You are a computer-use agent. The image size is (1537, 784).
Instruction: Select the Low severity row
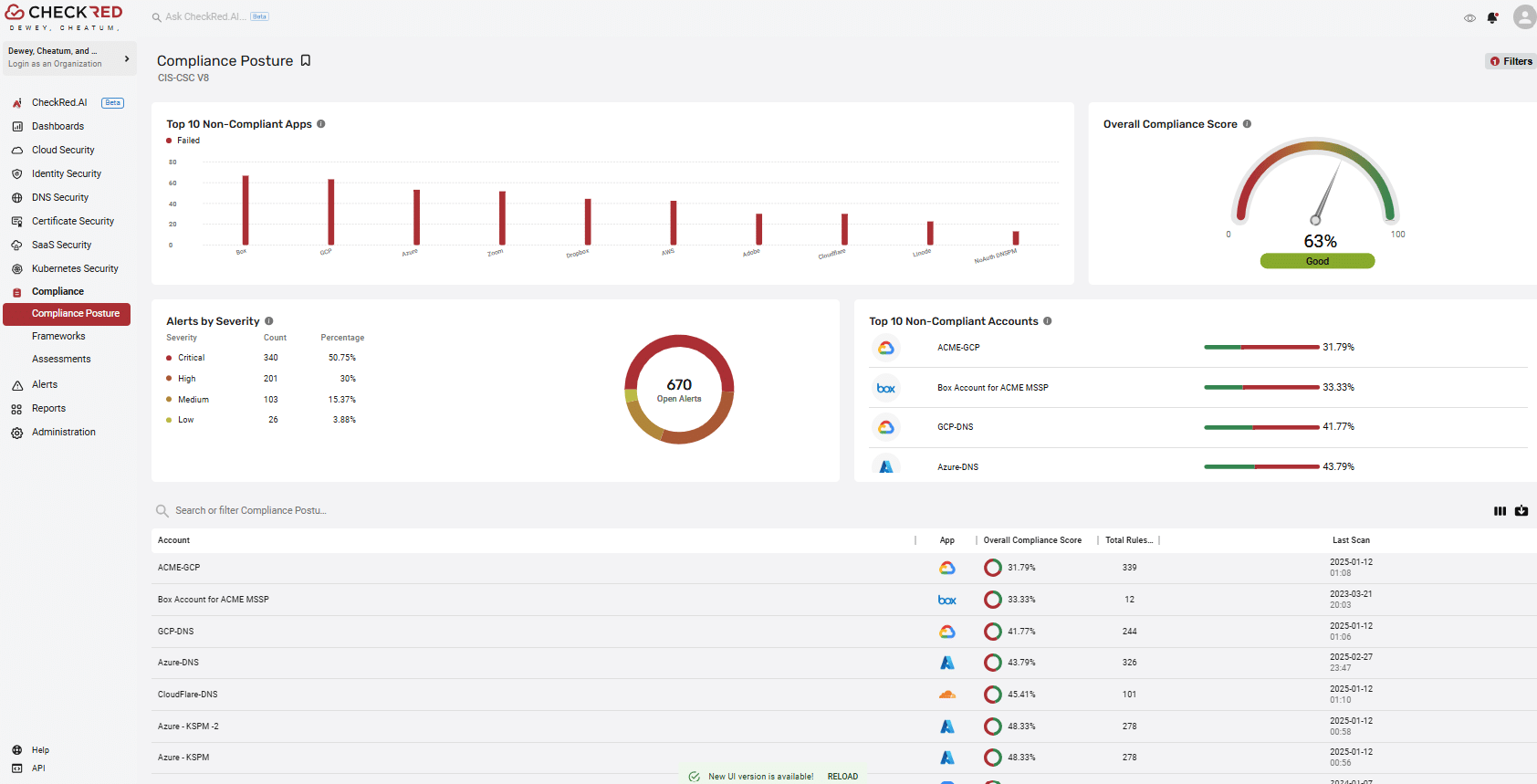click(x=263, y=420)
